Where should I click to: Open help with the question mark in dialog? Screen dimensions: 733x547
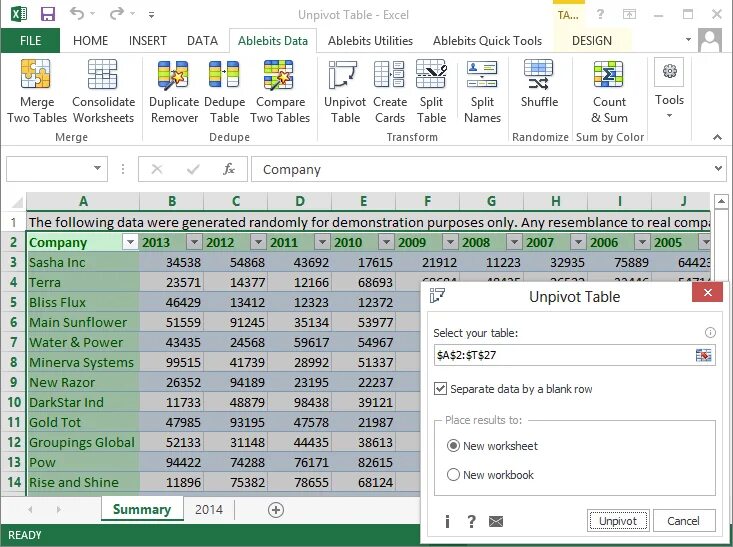[x=471, y=521]
